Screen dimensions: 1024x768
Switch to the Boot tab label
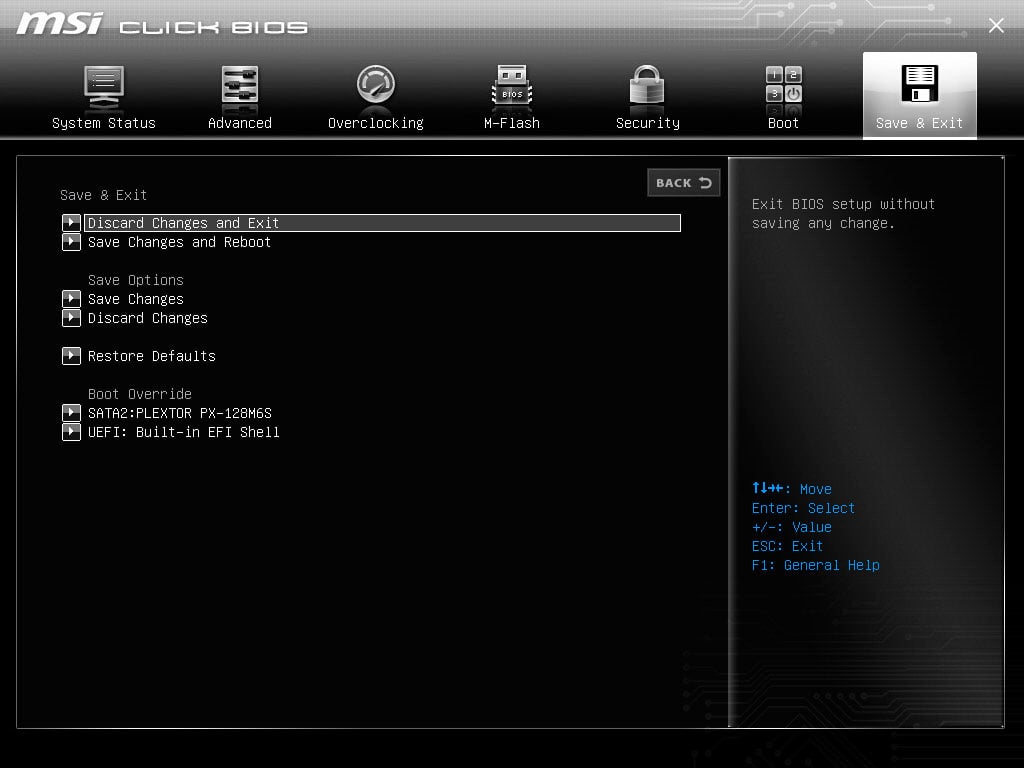pos(784,123)
